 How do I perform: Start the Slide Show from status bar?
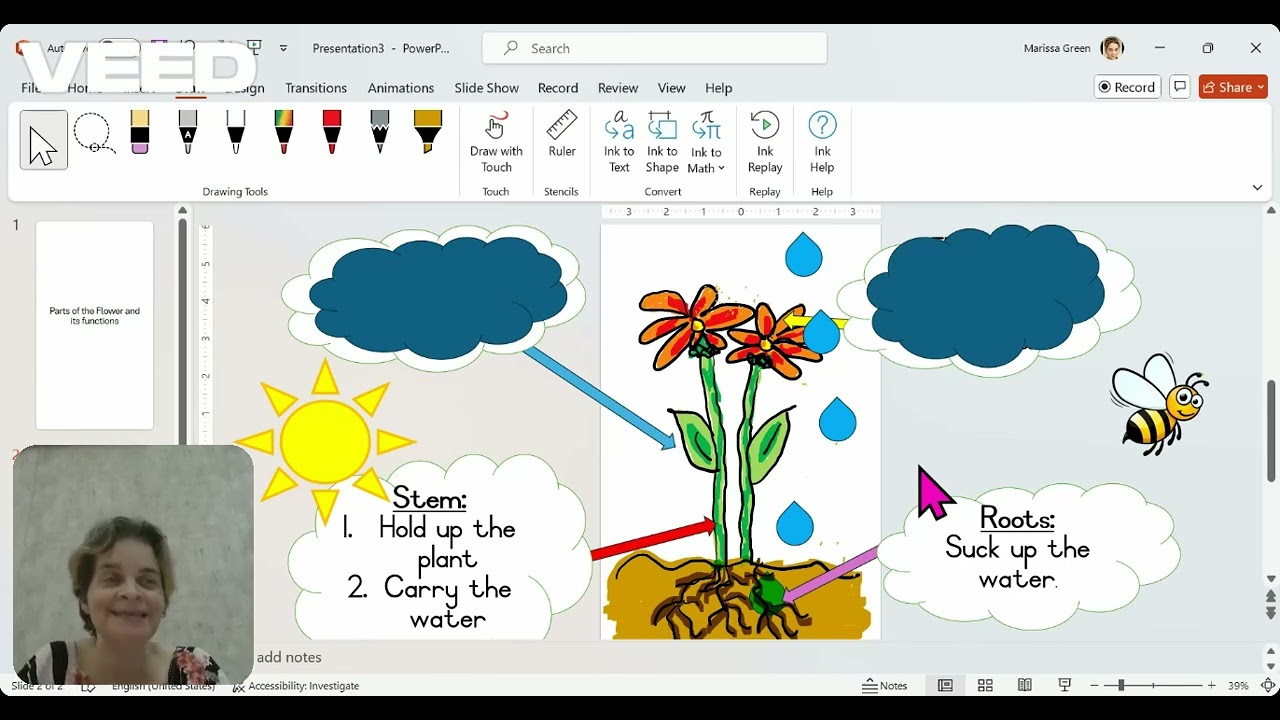pos(1065,686)
